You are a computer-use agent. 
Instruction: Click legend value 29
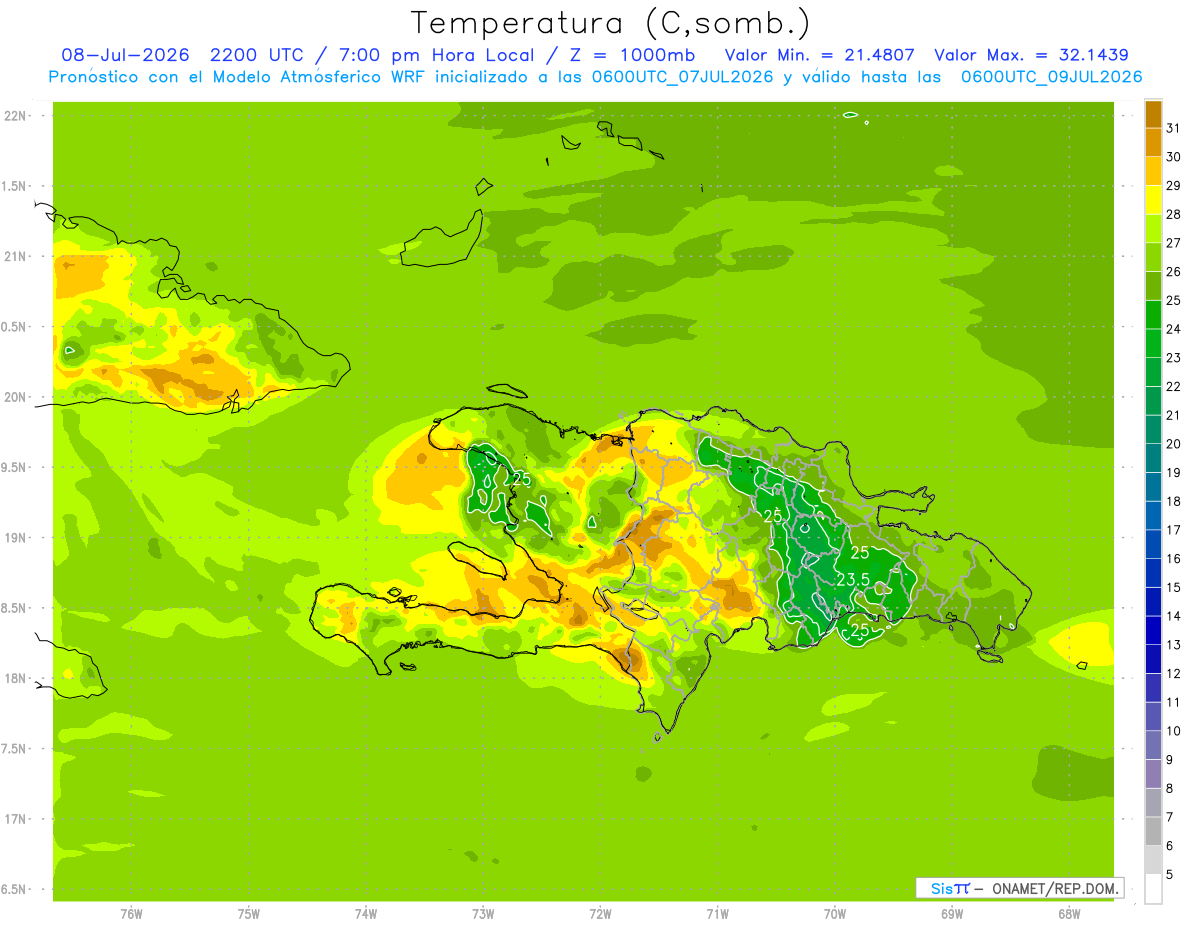click(1174, 185)
